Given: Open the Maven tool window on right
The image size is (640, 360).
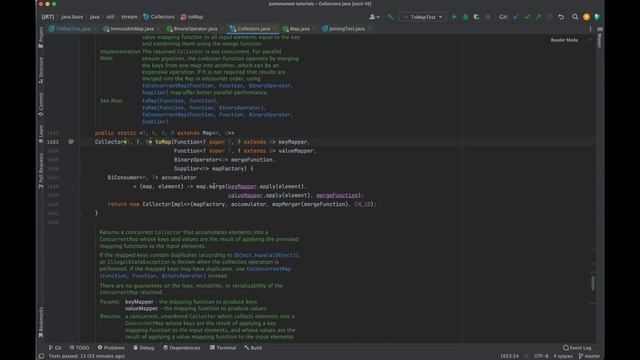Looking at the screenshot, I should pyautogui.click(x=600, y=38).
